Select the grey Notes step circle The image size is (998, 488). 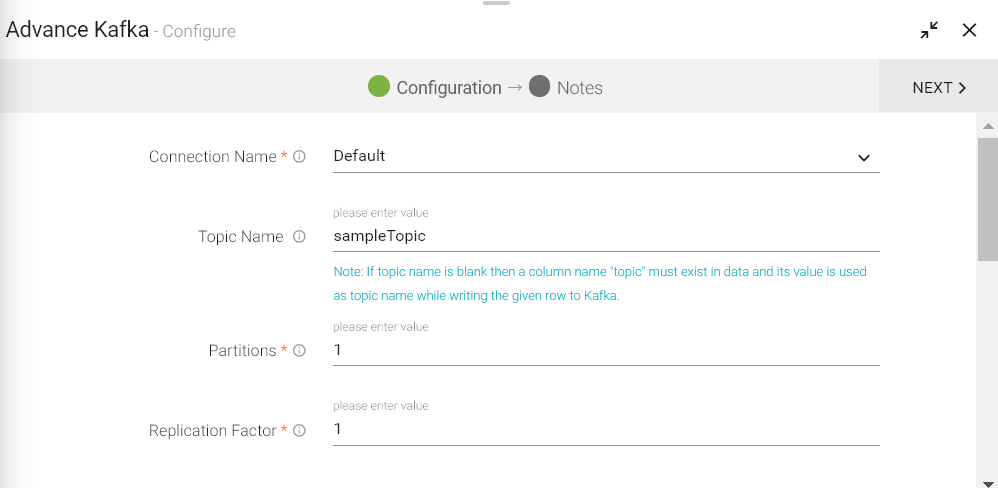click(540, 87)
